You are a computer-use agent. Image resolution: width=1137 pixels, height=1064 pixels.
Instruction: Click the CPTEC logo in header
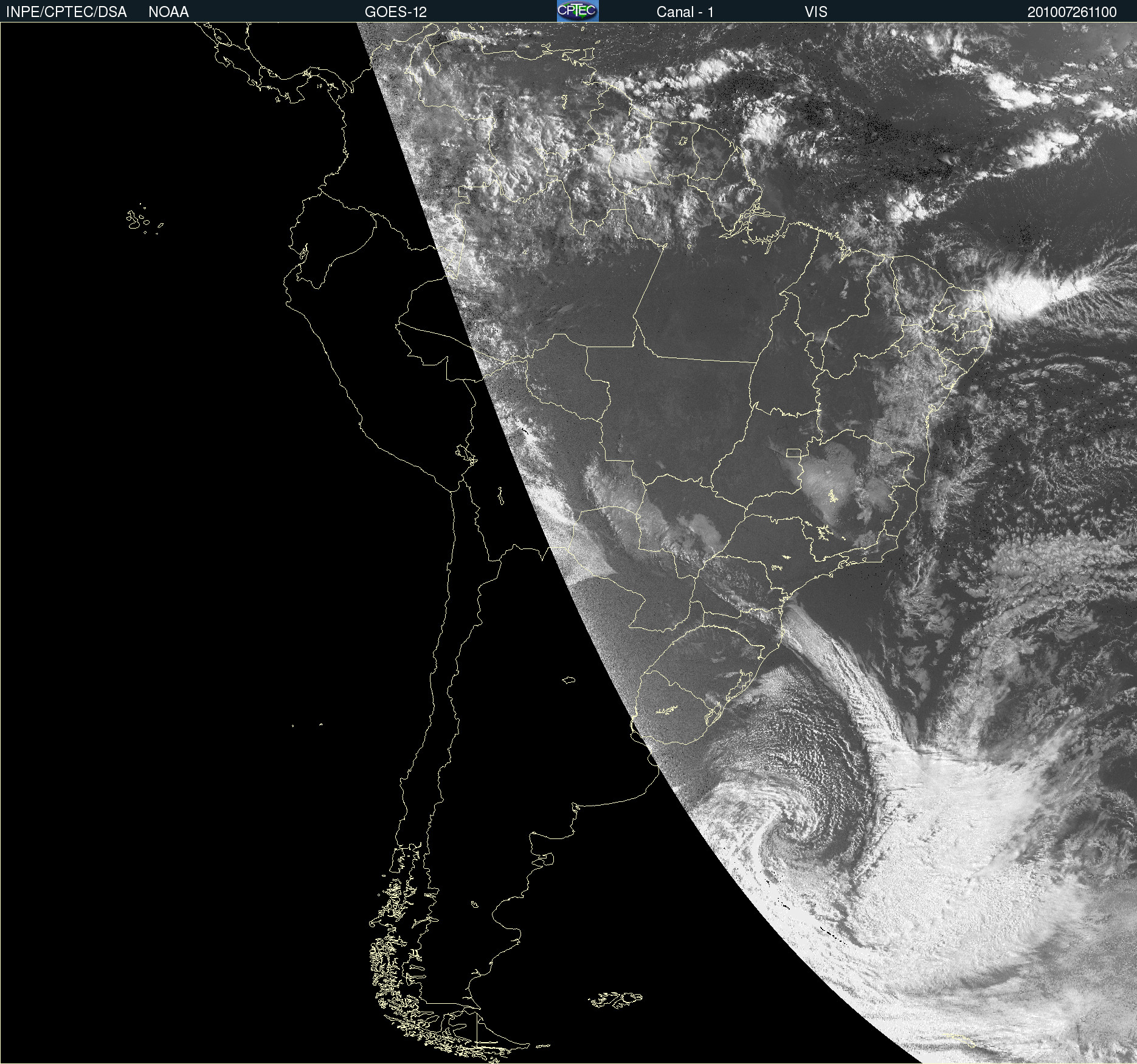pyautogui.click(x=578, y=11)
